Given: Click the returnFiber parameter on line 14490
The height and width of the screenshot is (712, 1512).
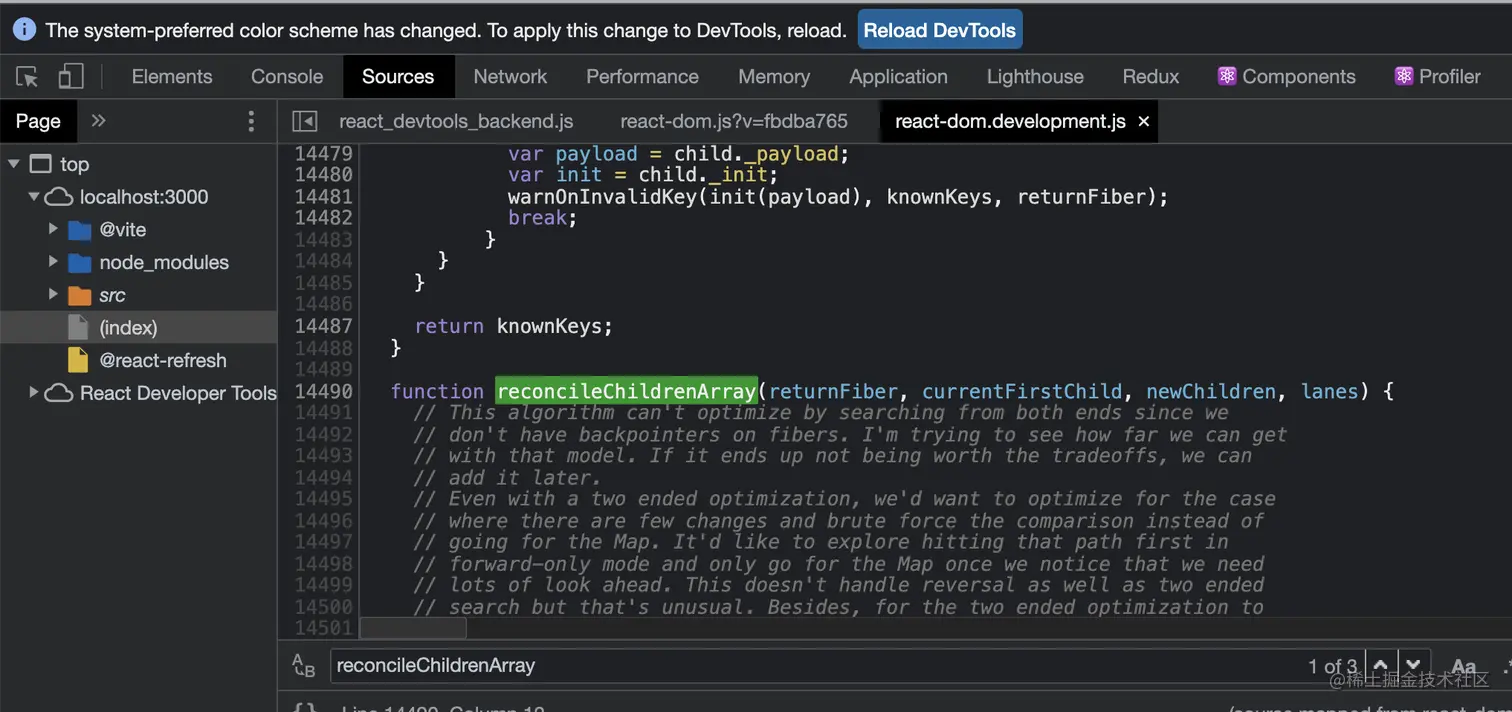Looking at the screenshot, I should pos(834,391).
